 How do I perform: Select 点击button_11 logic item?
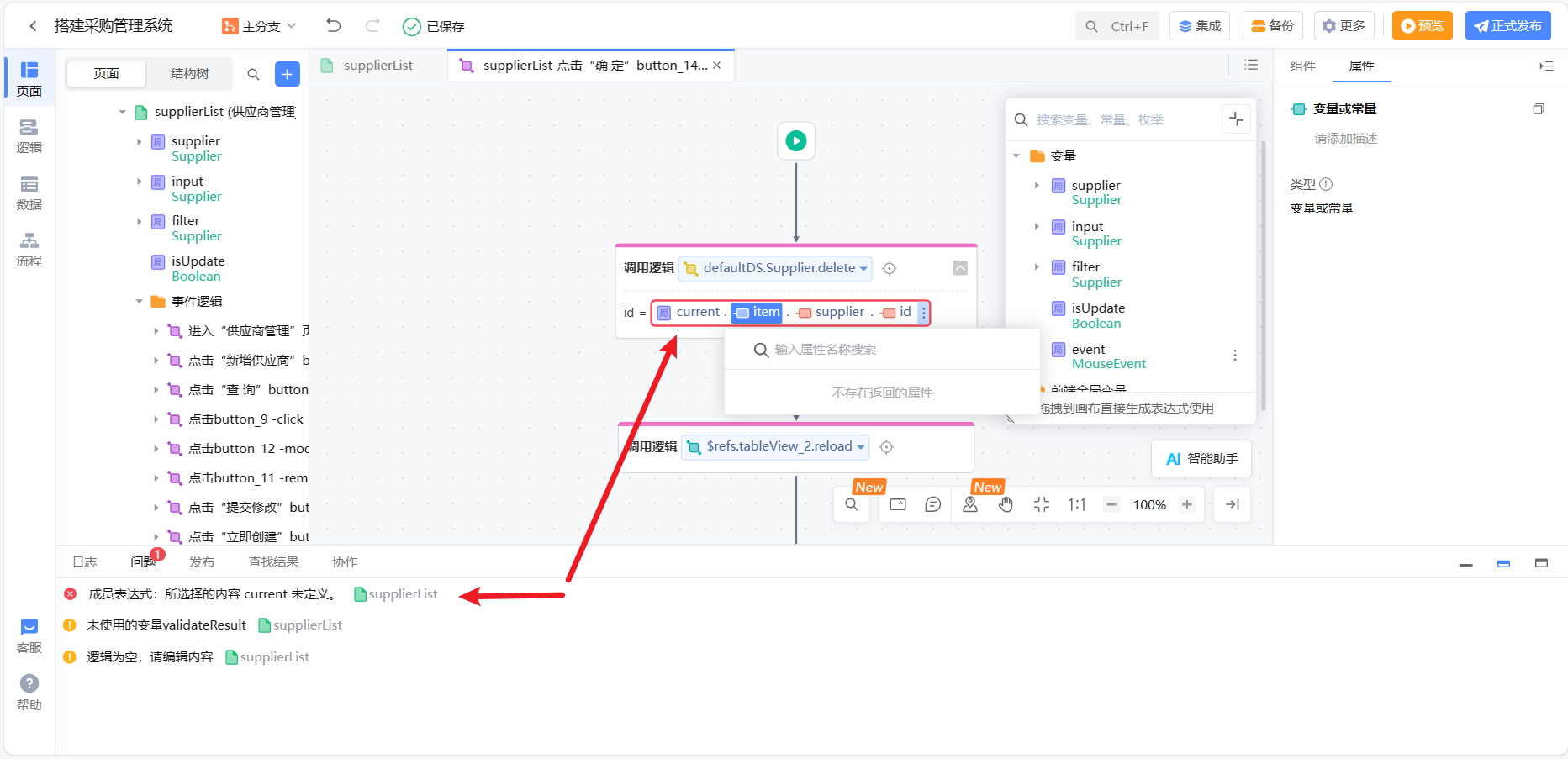247,478
